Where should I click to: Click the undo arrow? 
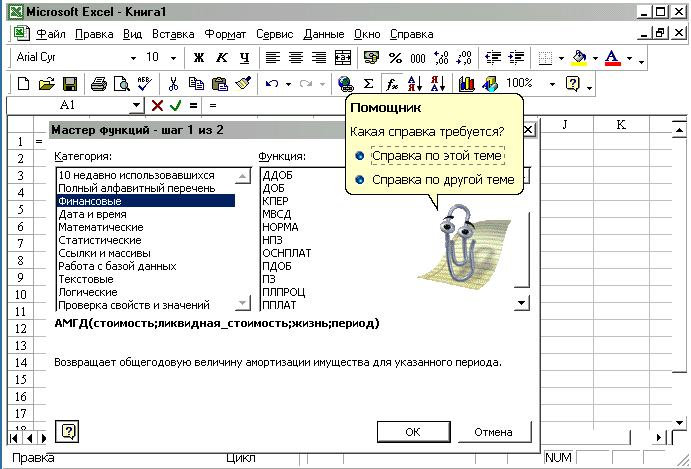(x=272, y=84)
